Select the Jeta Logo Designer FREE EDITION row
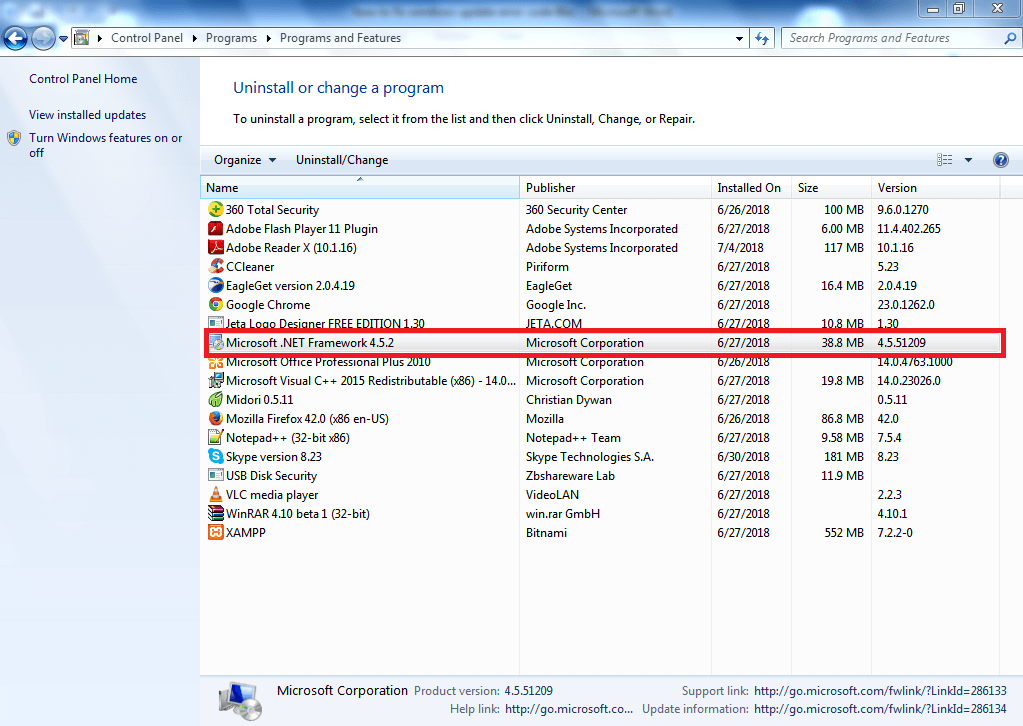1023x726 pixels. (x=603, y=323)
